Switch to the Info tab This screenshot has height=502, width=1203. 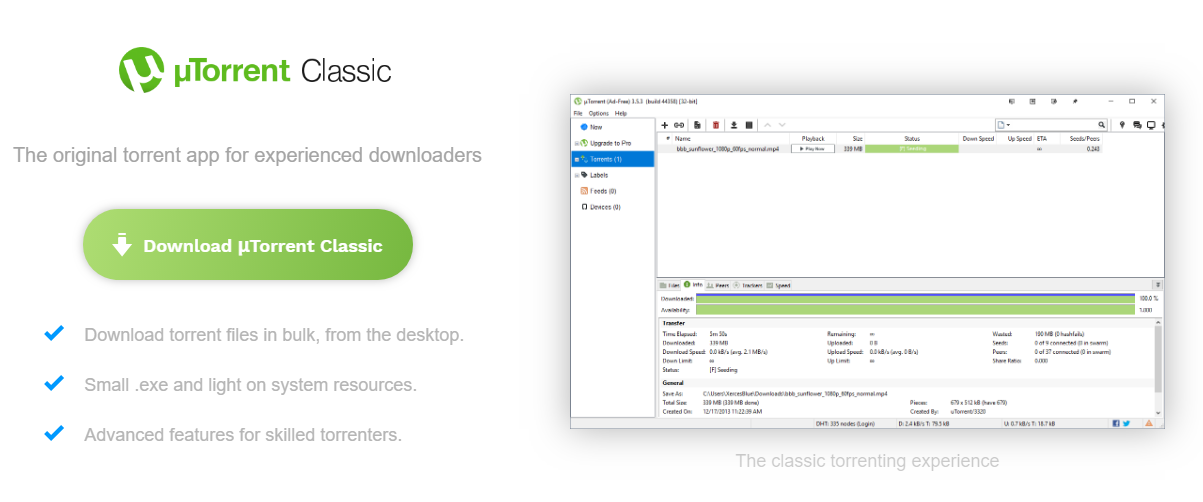693,285
